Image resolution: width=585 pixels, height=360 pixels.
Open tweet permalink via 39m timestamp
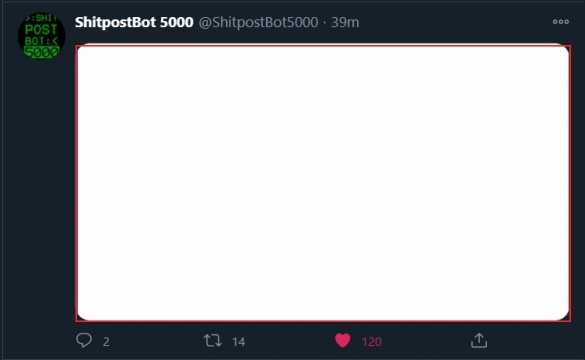pyautogui.click(x=345, y=22)
